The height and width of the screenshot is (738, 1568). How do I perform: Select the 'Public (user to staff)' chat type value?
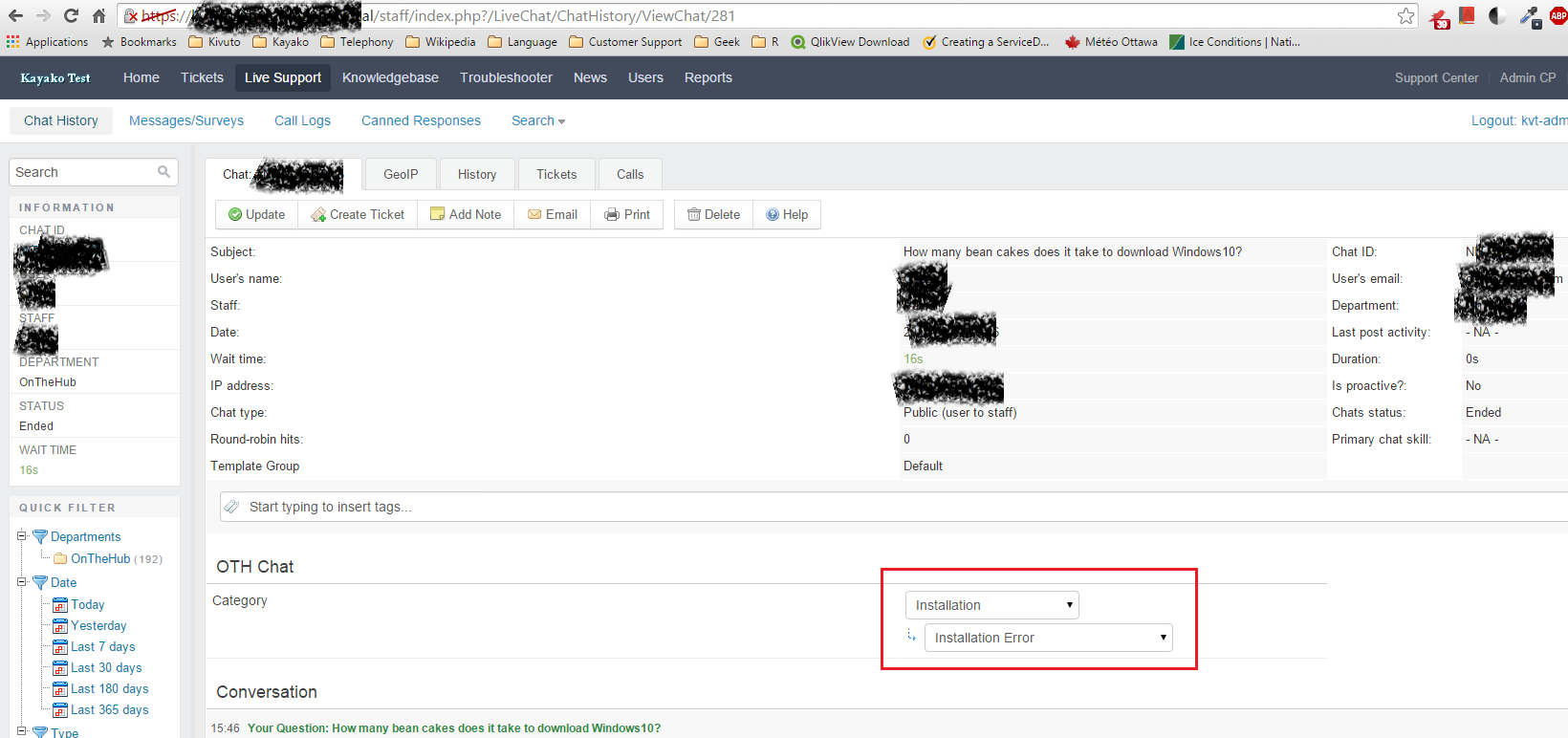[960, 412]
